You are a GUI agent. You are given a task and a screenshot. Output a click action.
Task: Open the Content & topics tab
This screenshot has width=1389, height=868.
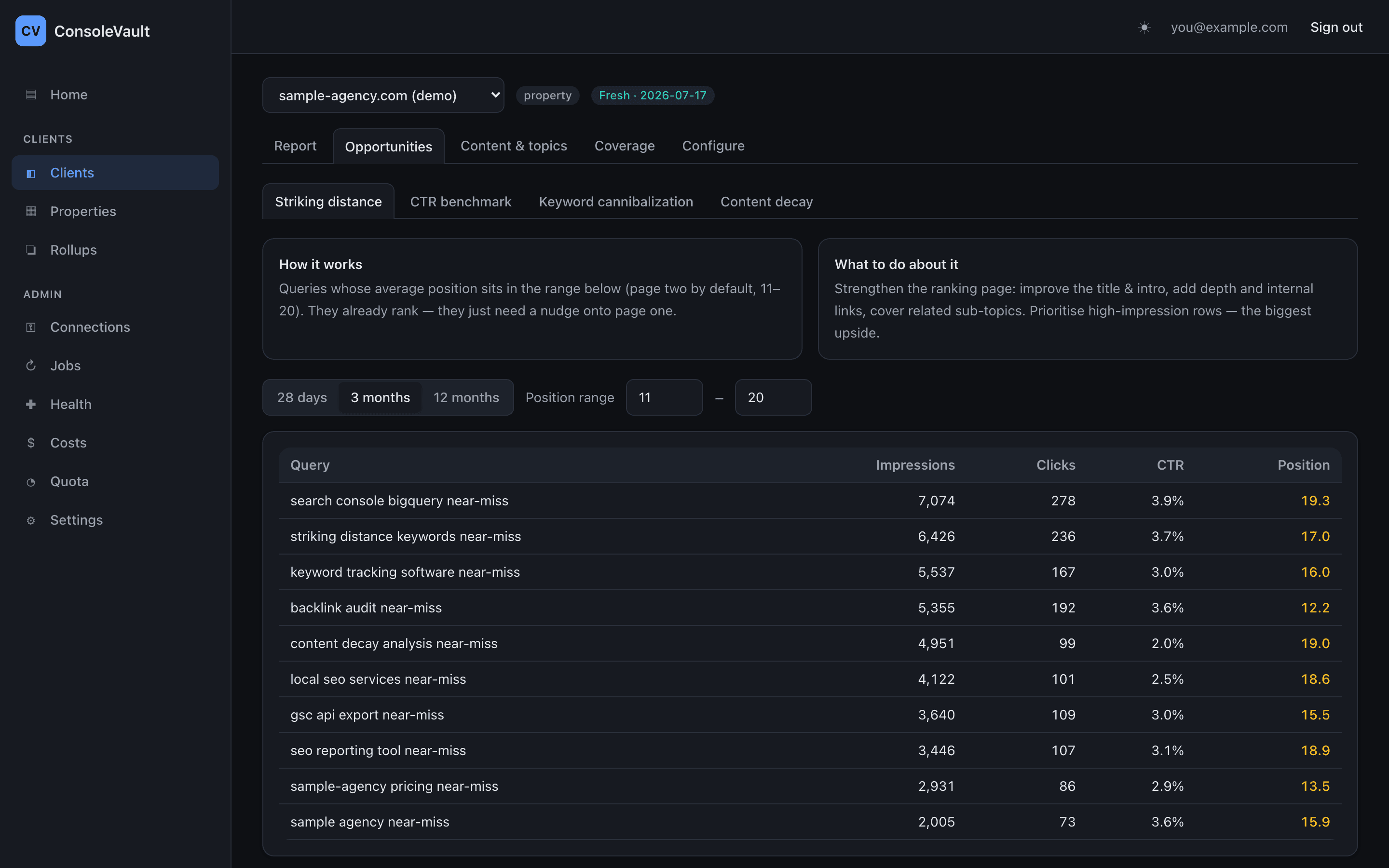tap(514, 146)
